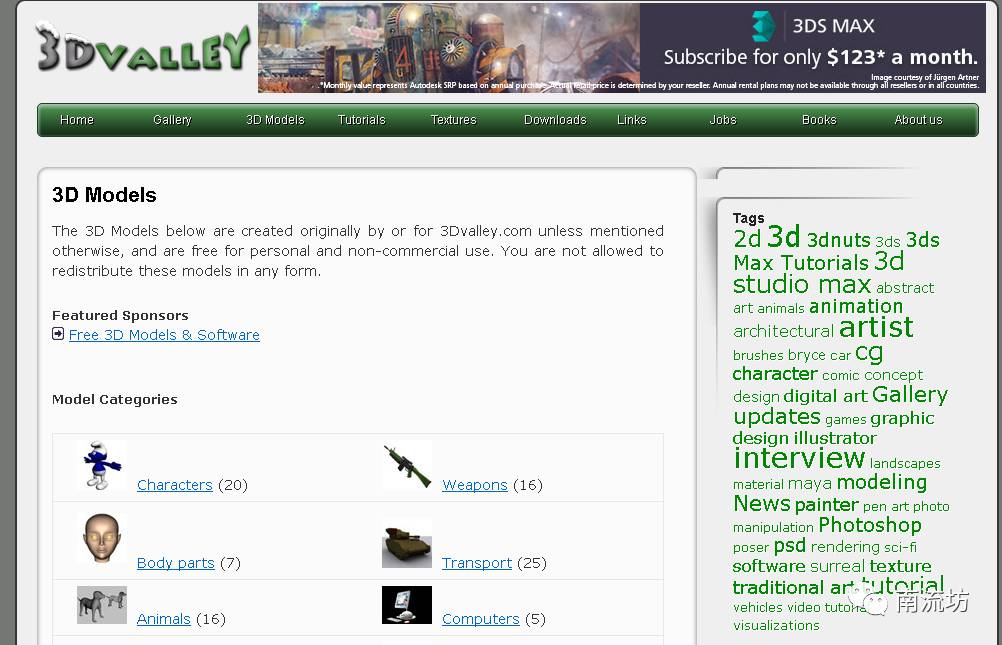1002x645 pixels.
Task: Select the bryce tag
Action: pyautogui.click(x=806, y=355)
